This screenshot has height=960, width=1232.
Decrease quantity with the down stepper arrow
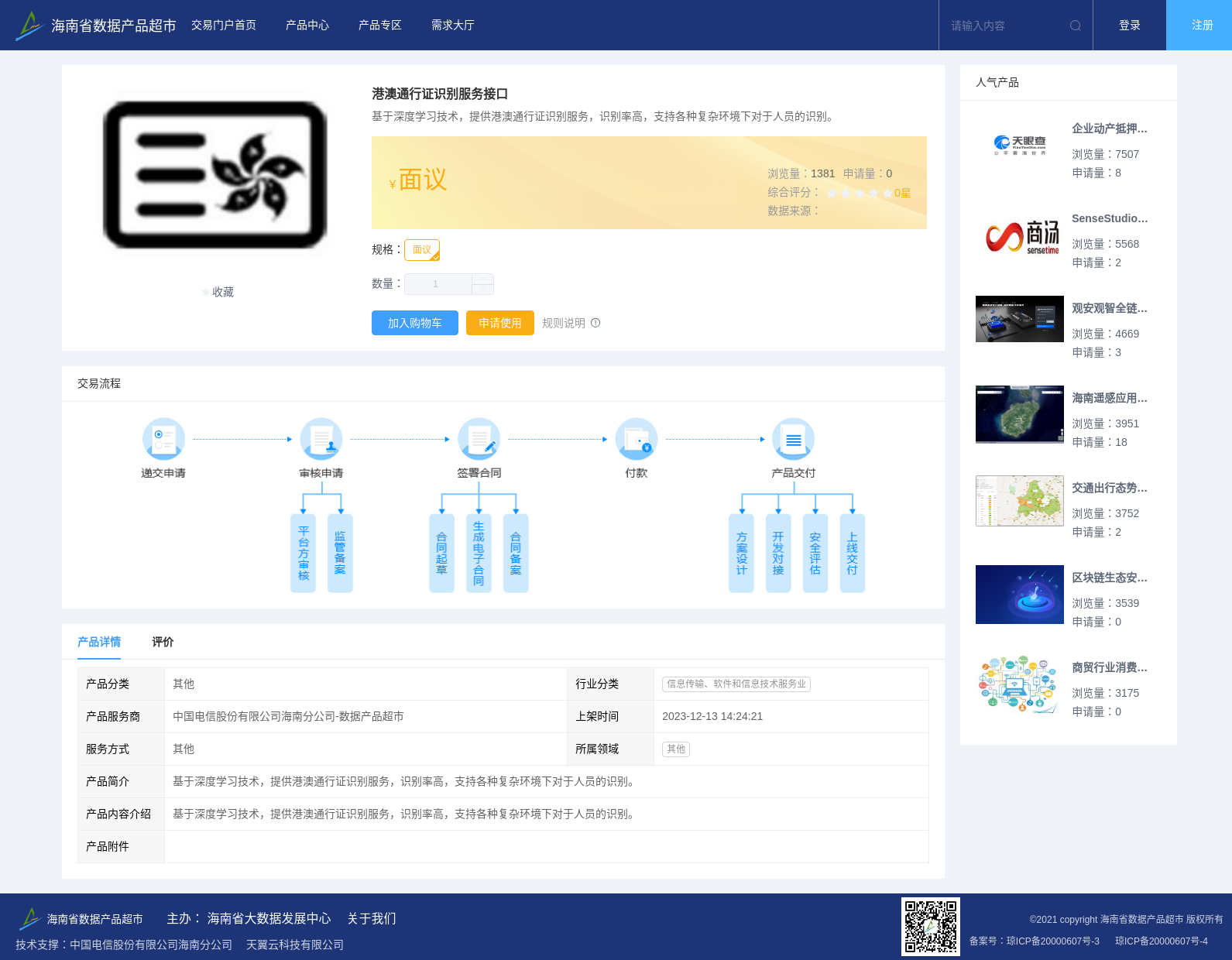pos(483,290)
